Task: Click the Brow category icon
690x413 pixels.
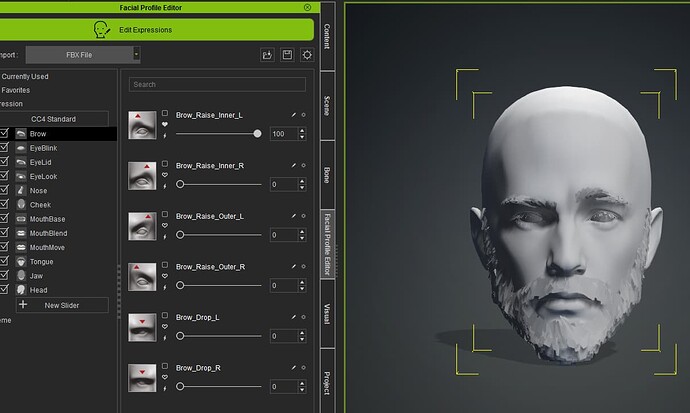Action: (21, 134)
